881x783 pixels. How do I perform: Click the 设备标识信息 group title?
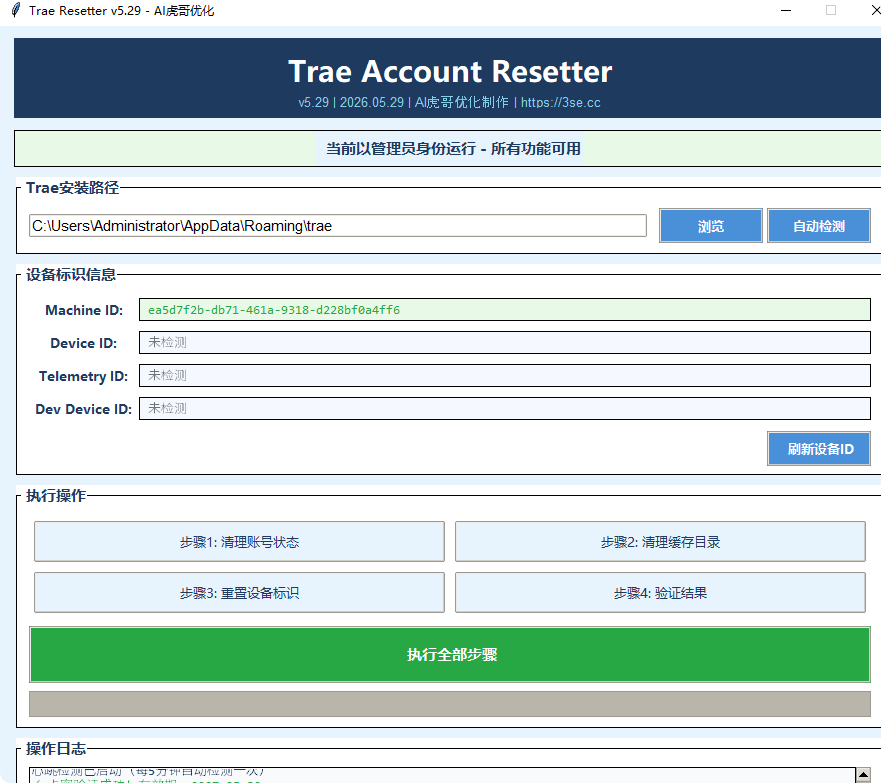click(x=71, y=275)
